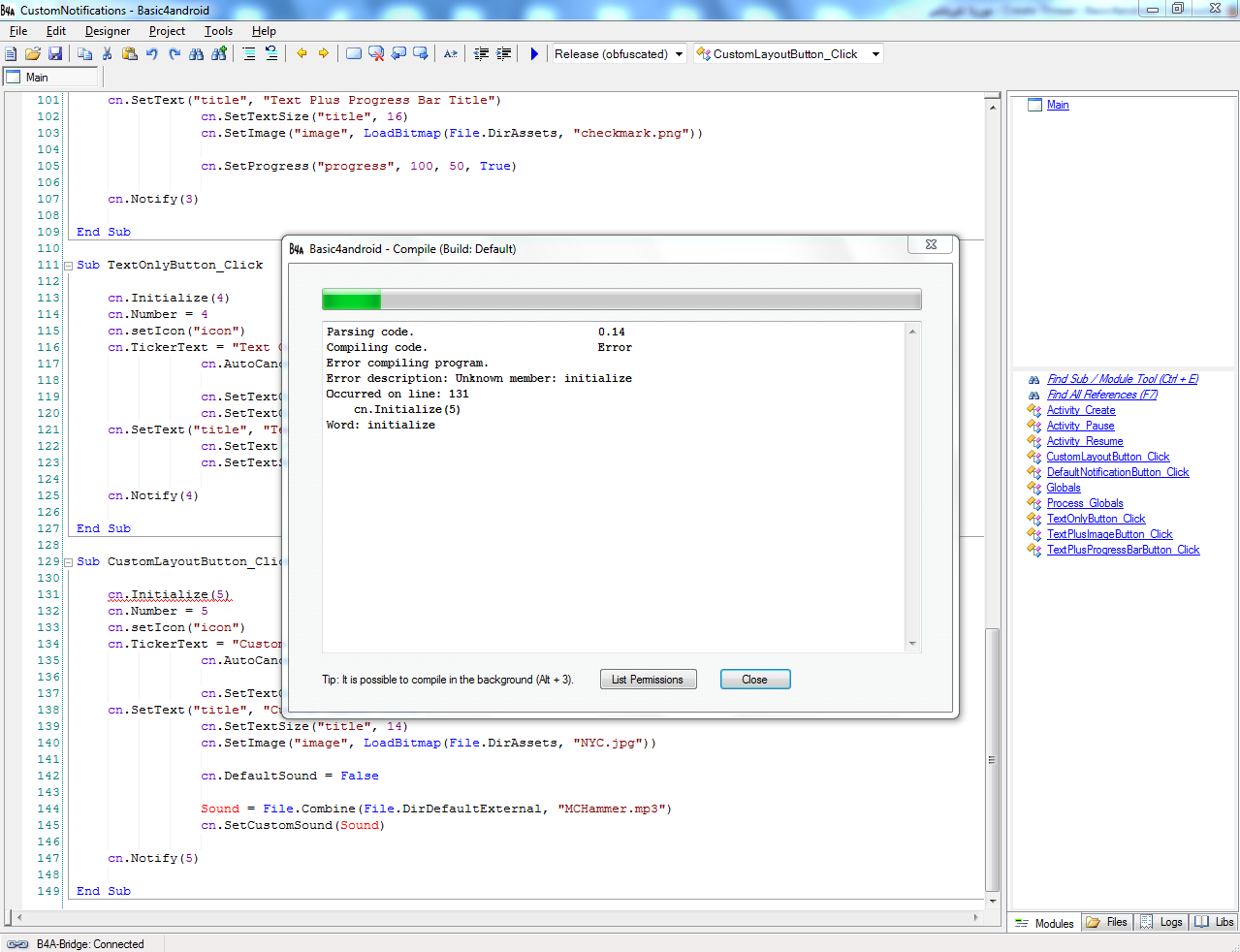Go to the next bookmark icon

point(421,54)
